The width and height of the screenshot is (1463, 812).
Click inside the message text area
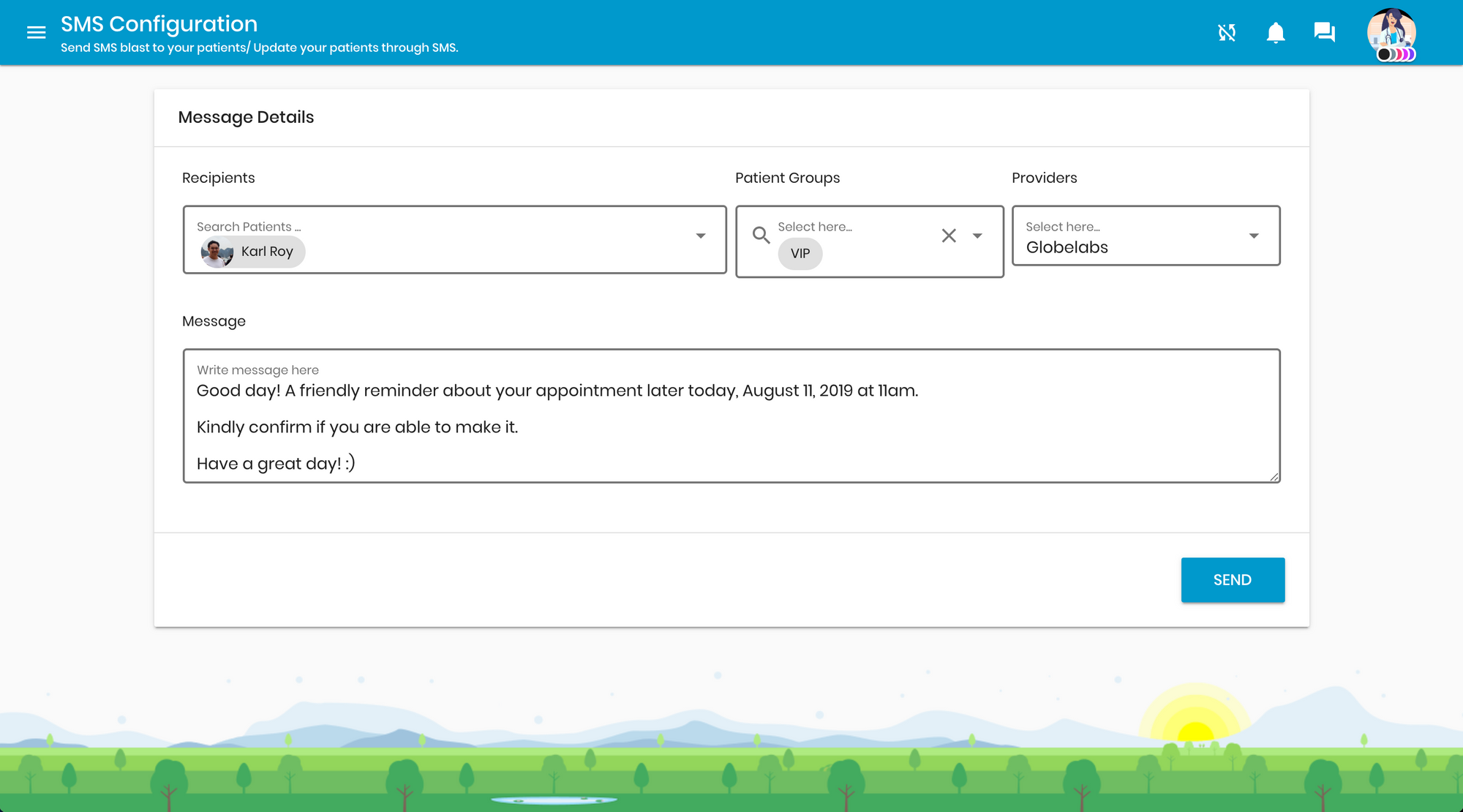point(731,416)
